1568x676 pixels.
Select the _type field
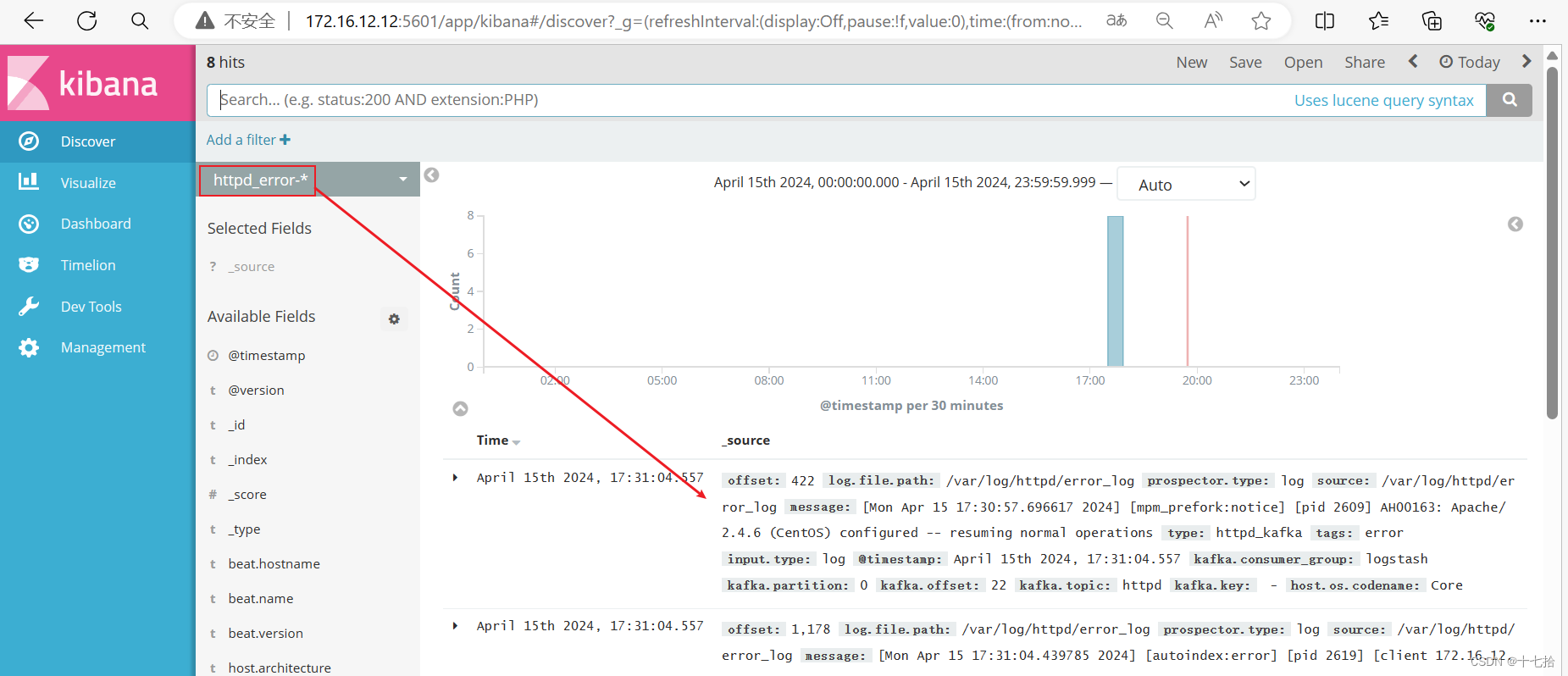coord(244,529)
